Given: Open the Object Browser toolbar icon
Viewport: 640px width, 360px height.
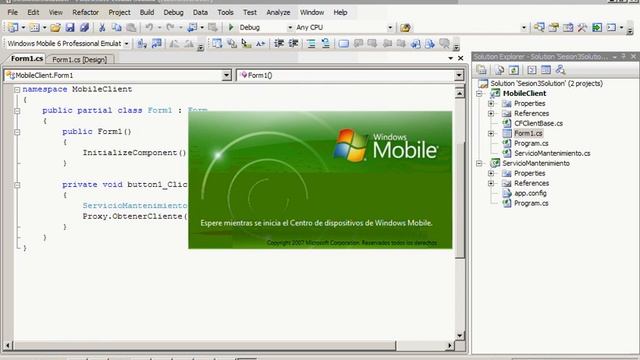Looking at the screenshot, I should coord(568,27).
